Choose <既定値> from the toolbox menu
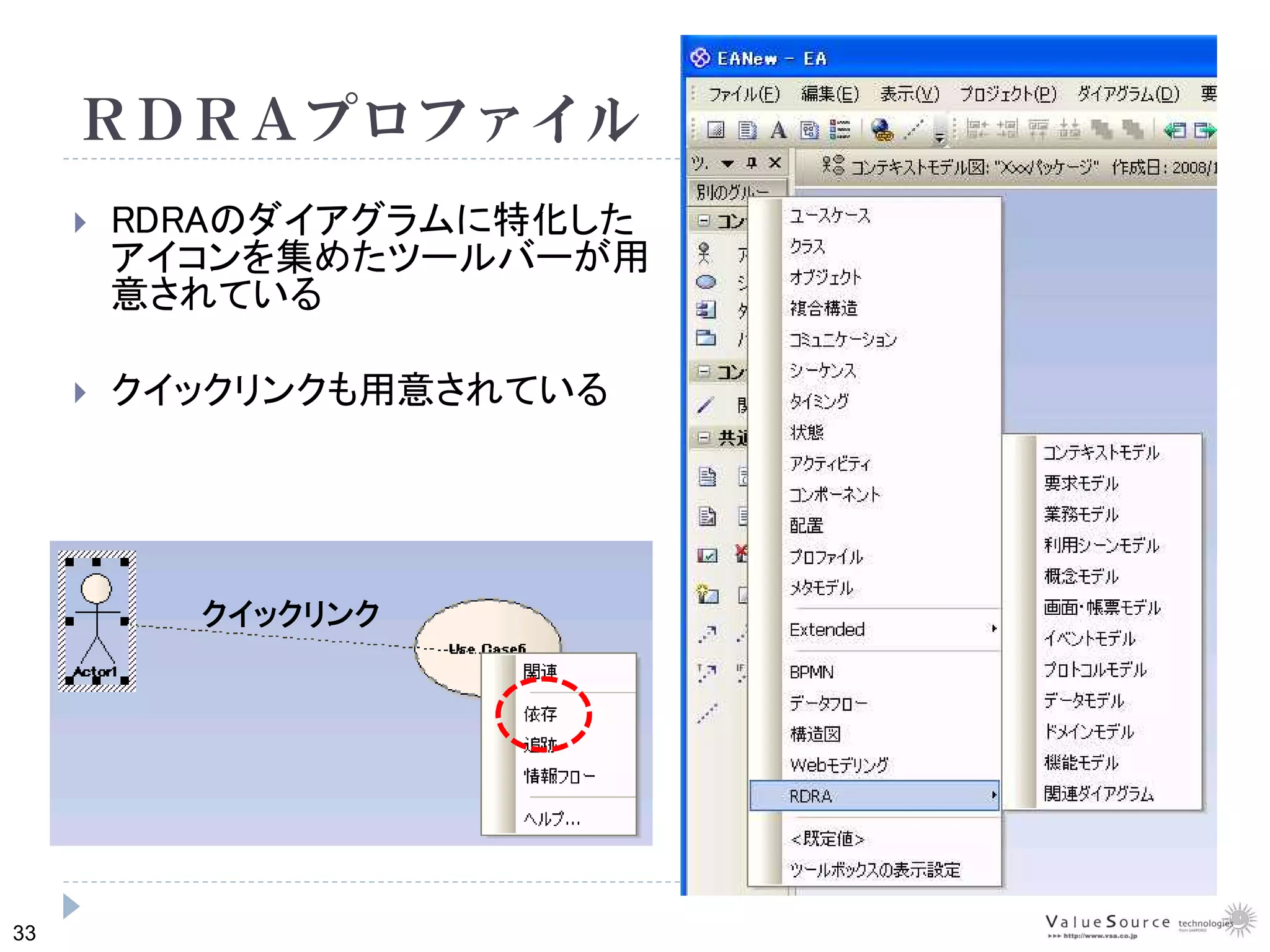The height and width of the screenshot is (952, 1270). [875, 839]
